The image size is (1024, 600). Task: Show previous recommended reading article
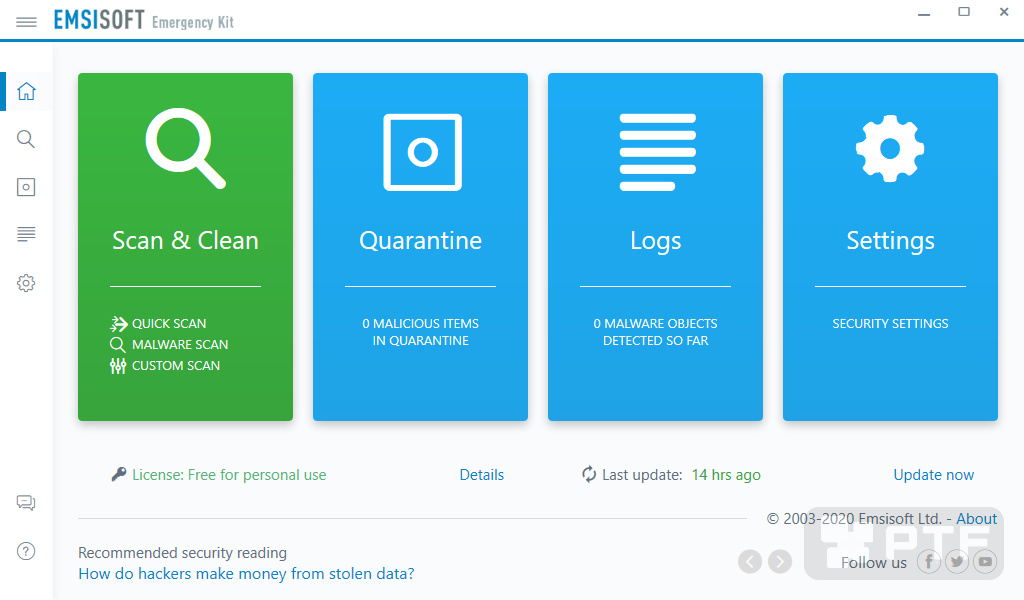click(x=750, y=561)
